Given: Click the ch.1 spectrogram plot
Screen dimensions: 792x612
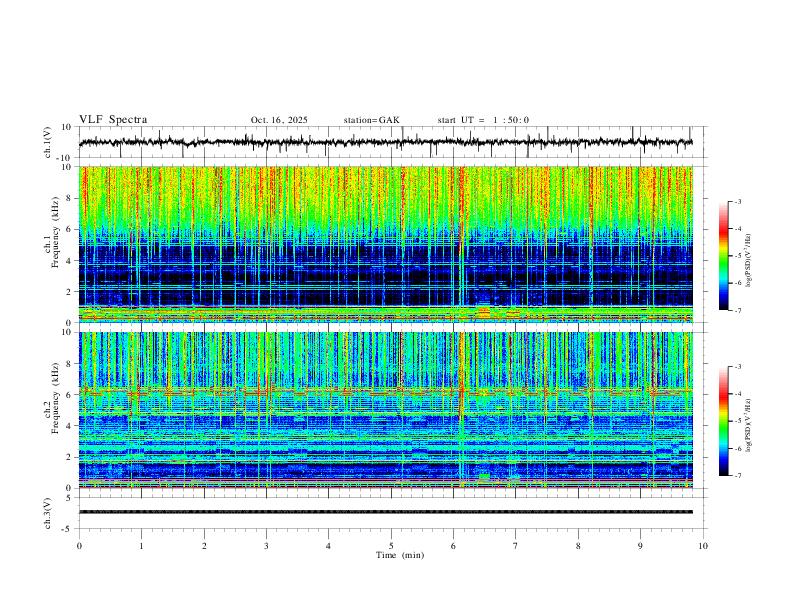Looking at the screenshot, I should click(x=386, y=244).
